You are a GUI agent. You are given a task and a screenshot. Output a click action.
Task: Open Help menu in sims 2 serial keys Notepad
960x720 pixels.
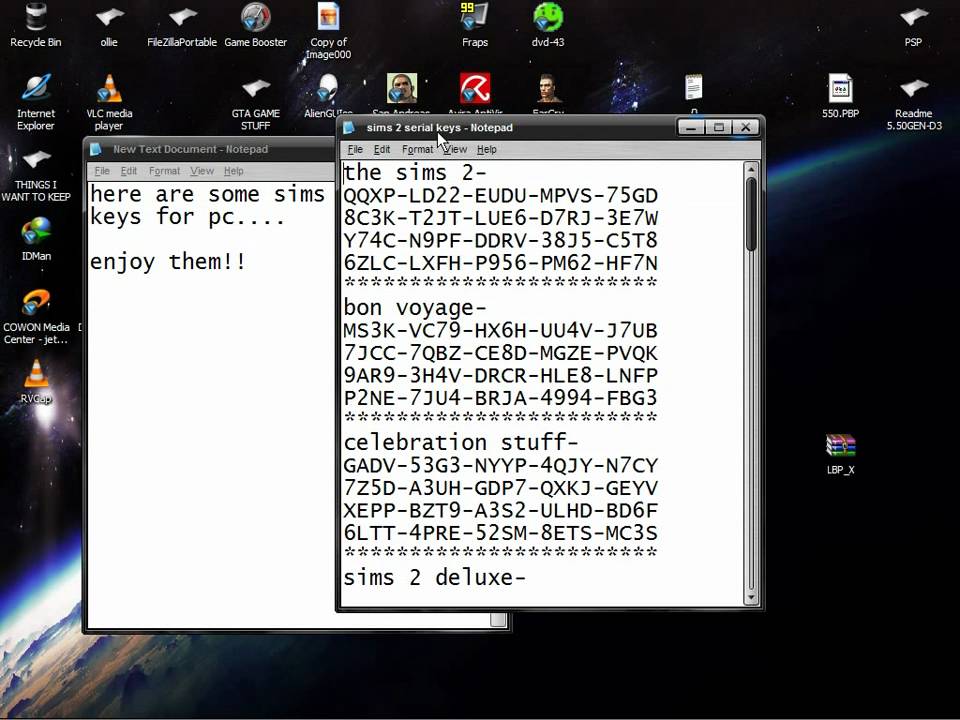[x=487, y=149]
